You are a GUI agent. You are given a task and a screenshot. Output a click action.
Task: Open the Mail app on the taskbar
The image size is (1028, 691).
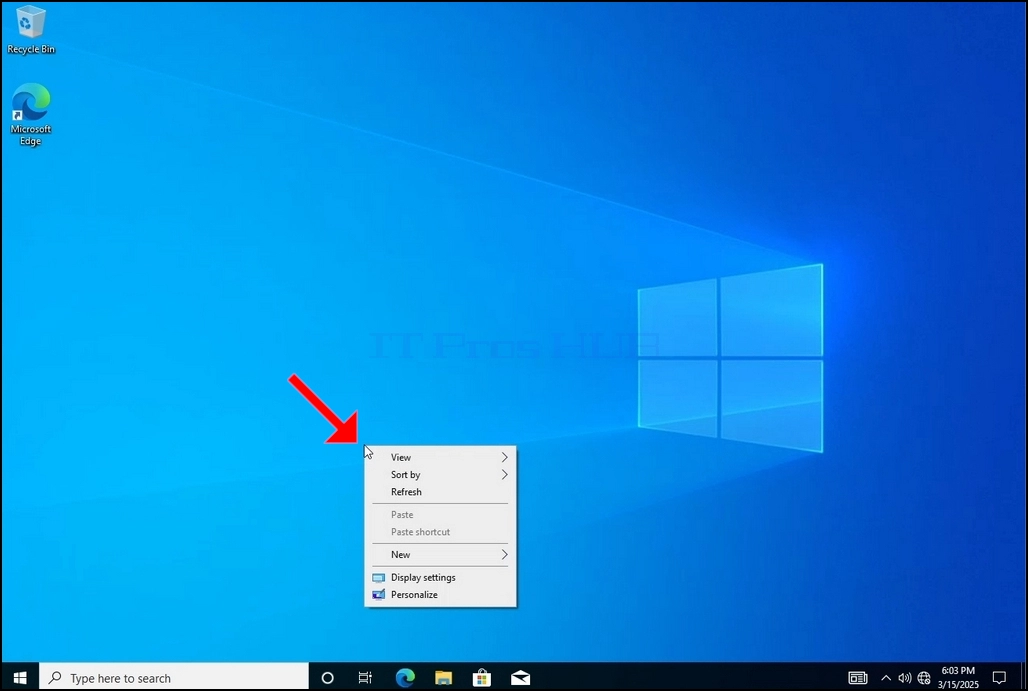coord(521,678)
